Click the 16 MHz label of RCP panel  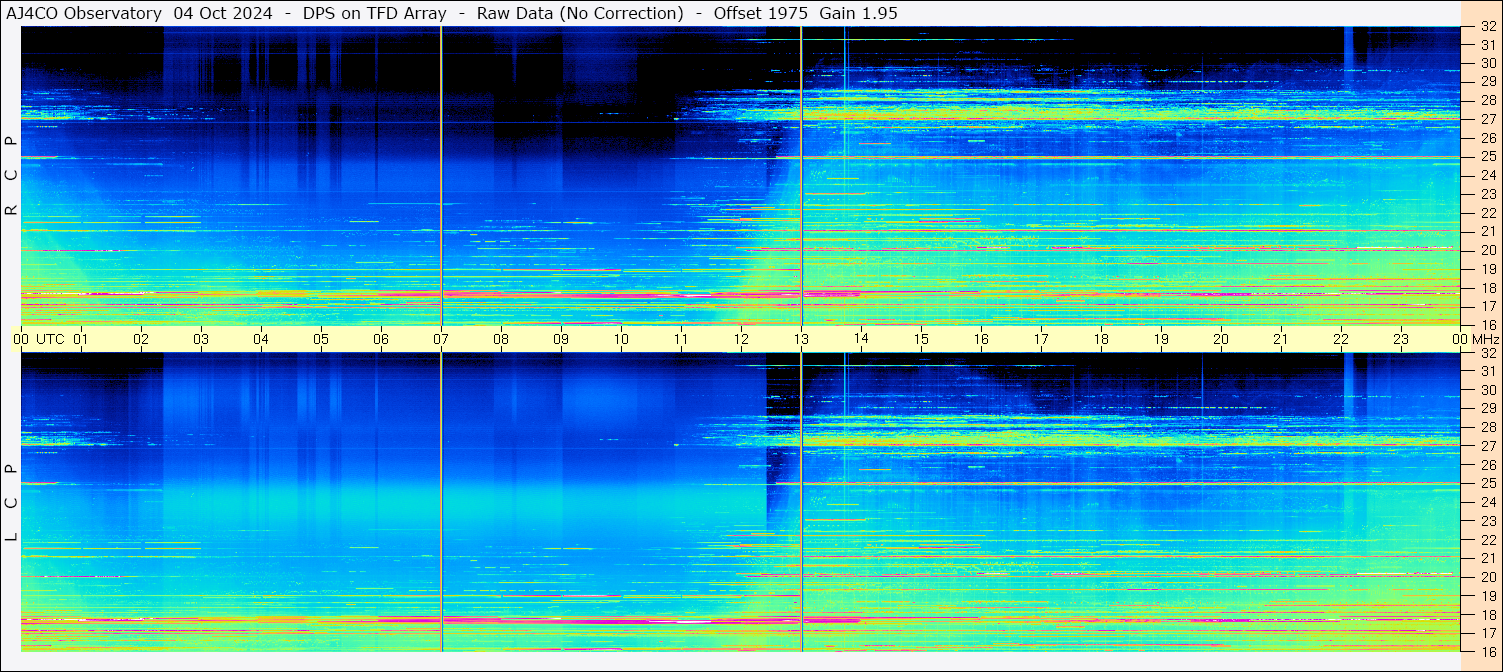[1487, 324]
